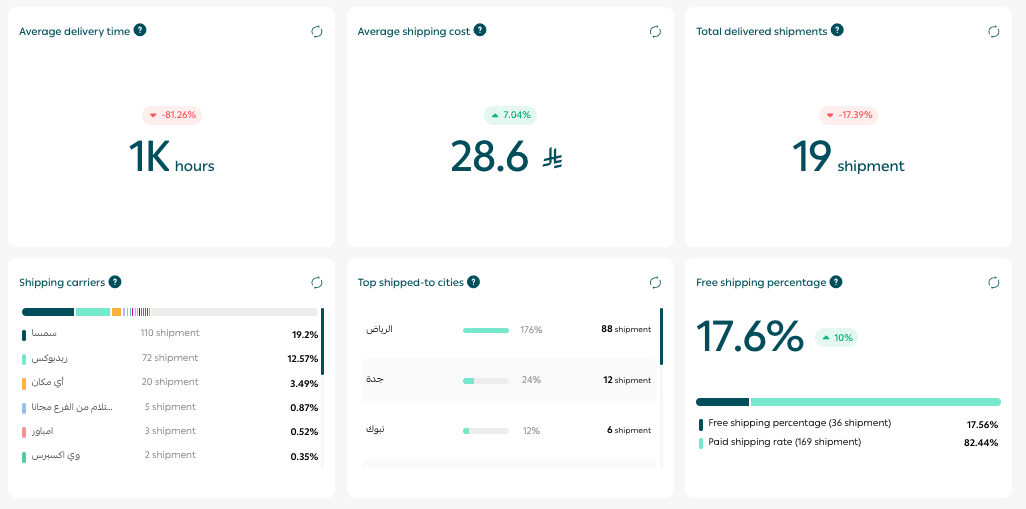Select the ريدبوكس carrier row
Image resolution: width=1026 pixels, height=509 pixels.
tap(170, 358)
